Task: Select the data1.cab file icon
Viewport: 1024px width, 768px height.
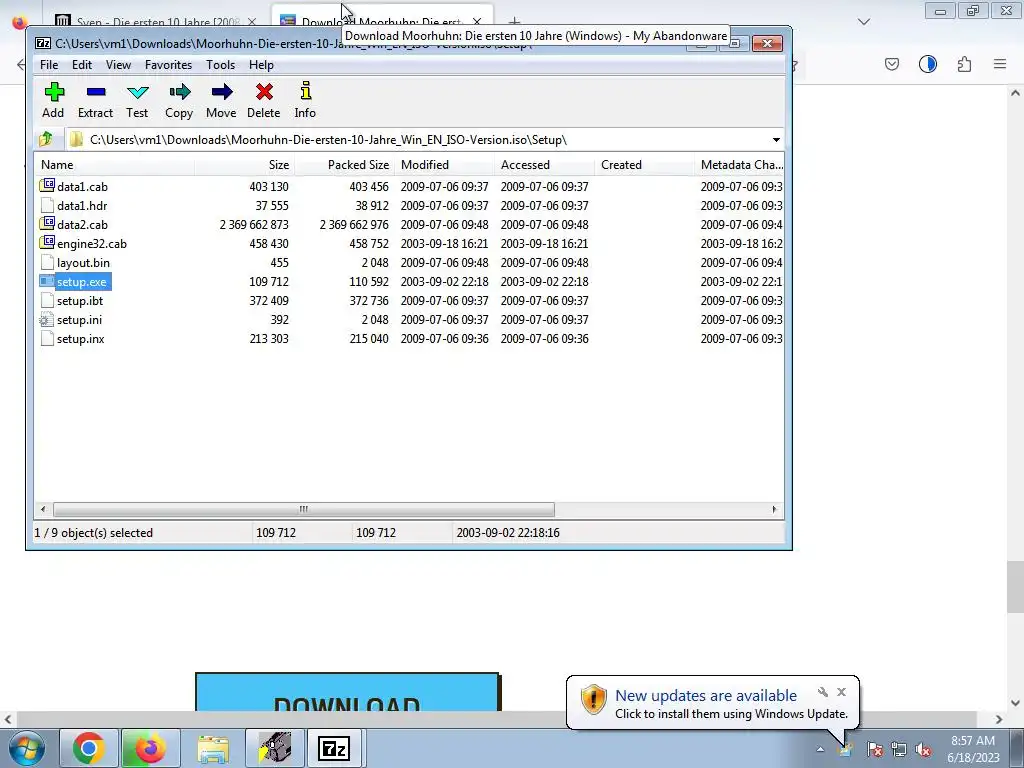Action: point(47,186)
